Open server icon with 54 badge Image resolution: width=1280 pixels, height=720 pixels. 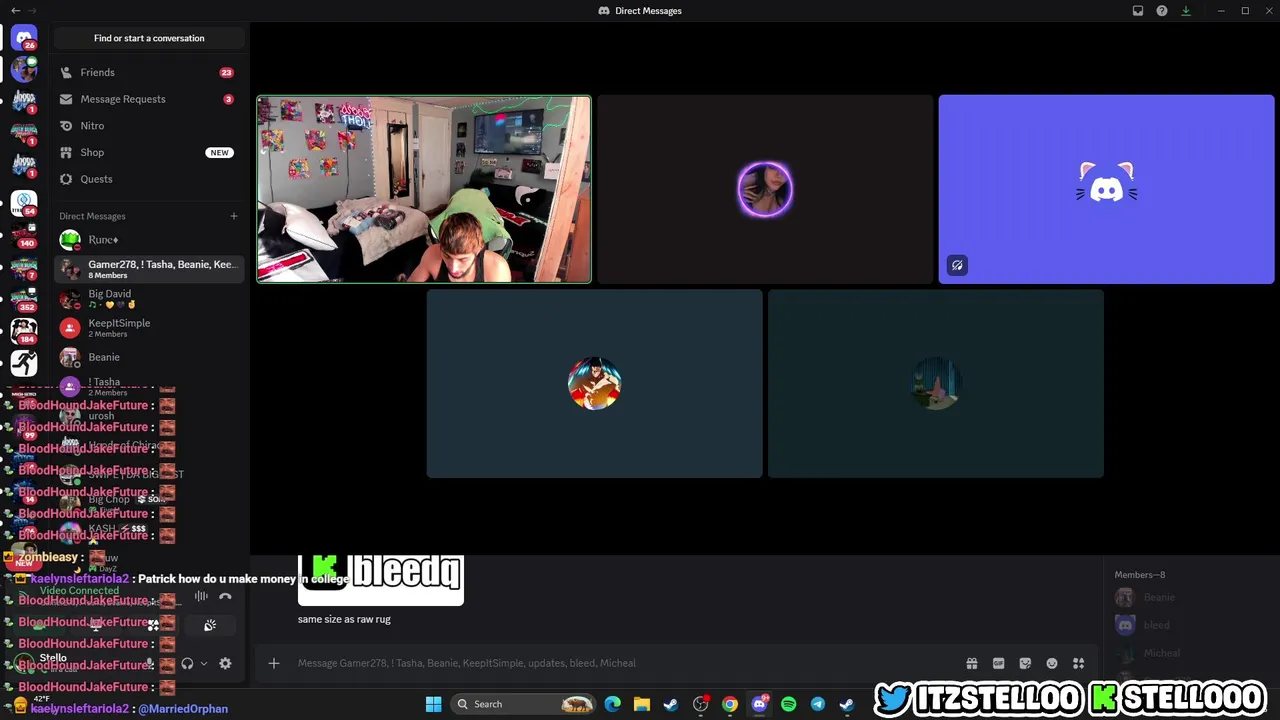pos(24,203)
